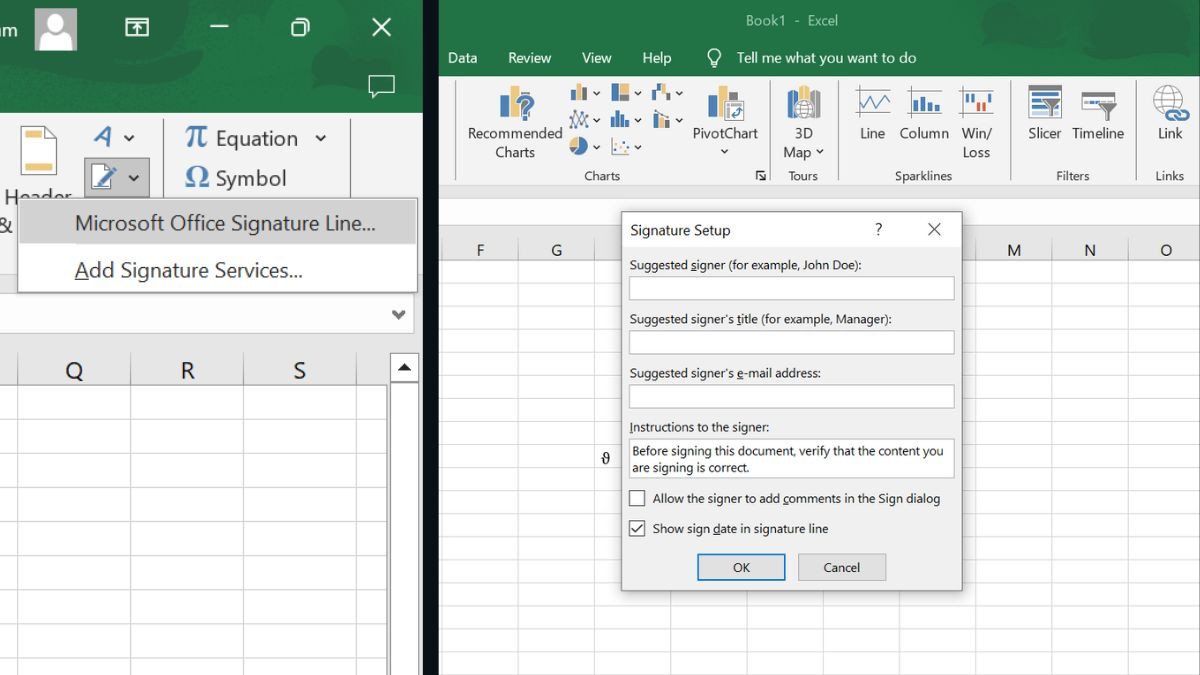
Task: Insert a Column sparkline
Action: 924,113
